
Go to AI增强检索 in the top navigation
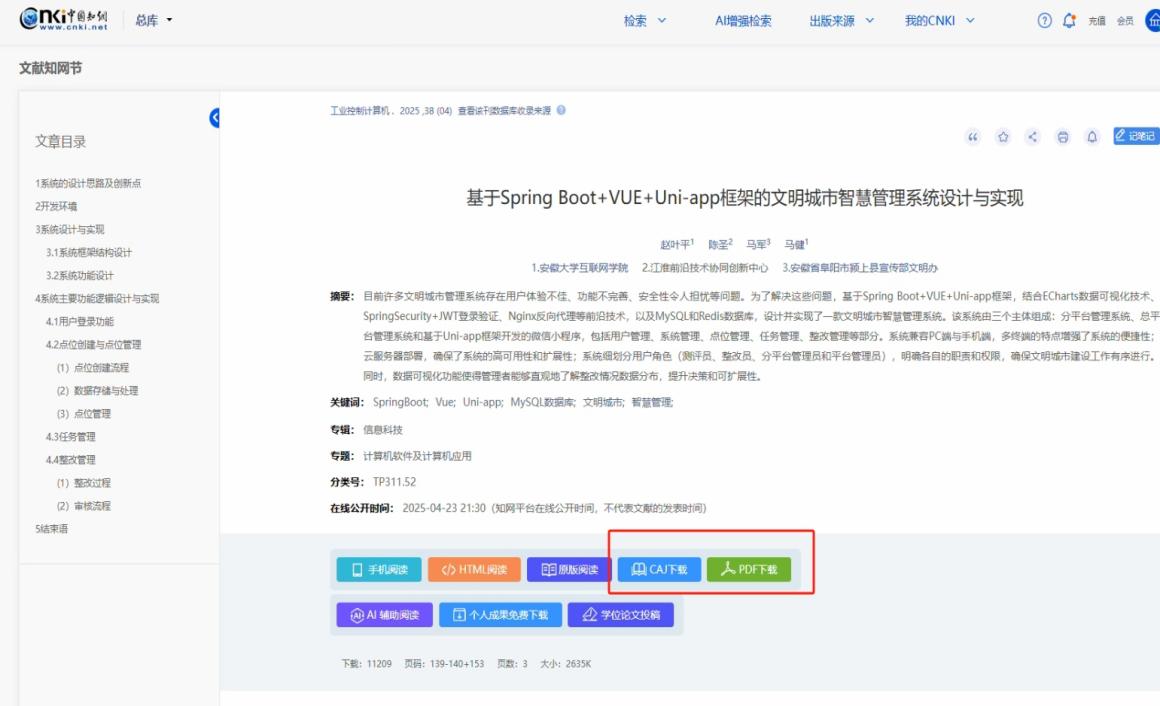coord(743,21)
